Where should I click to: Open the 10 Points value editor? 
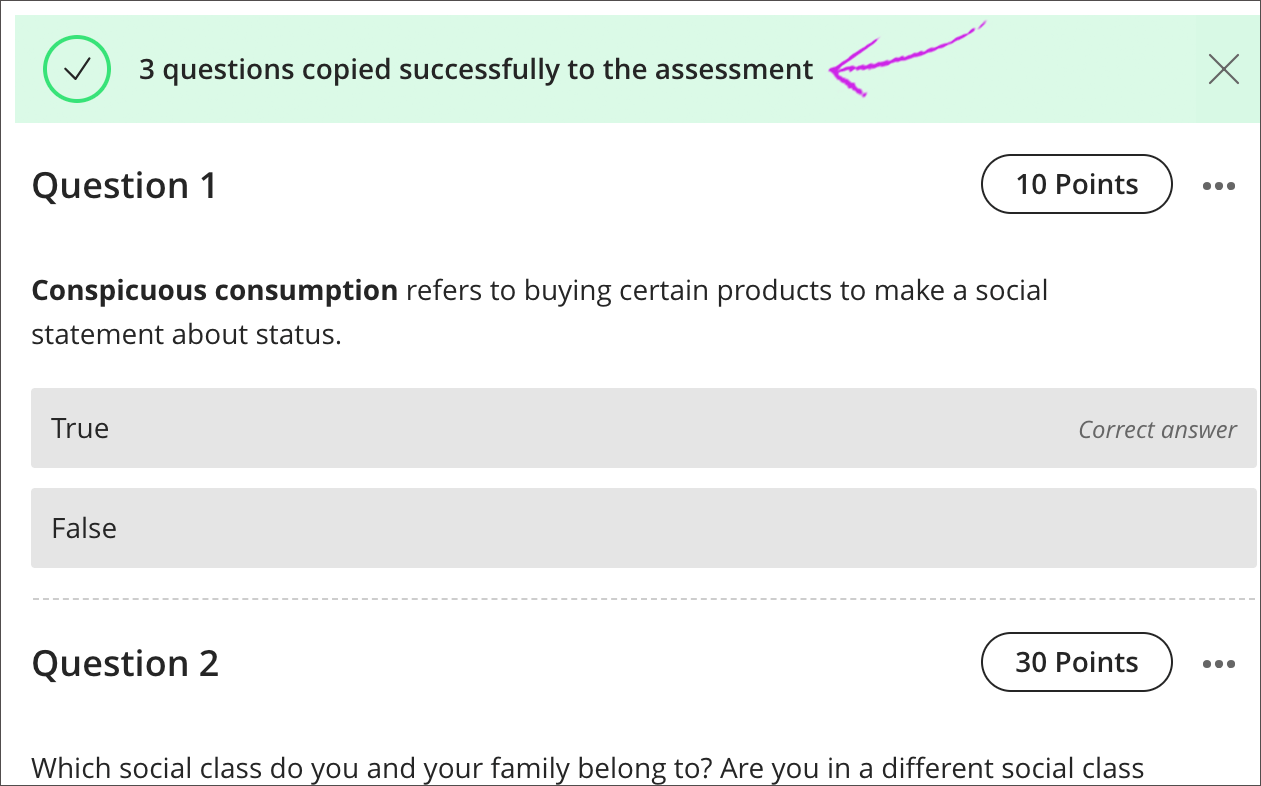[1076, 184]
